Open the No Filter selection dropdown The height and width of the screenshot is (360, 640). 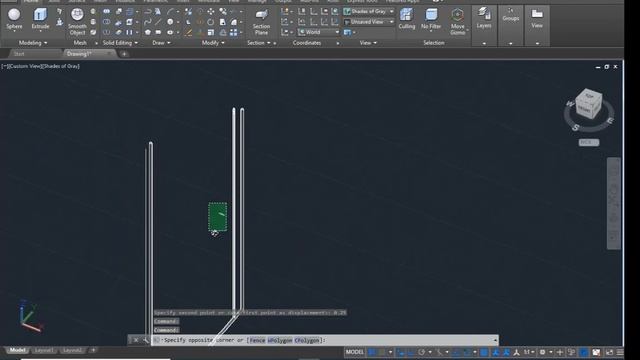(431, 19)
